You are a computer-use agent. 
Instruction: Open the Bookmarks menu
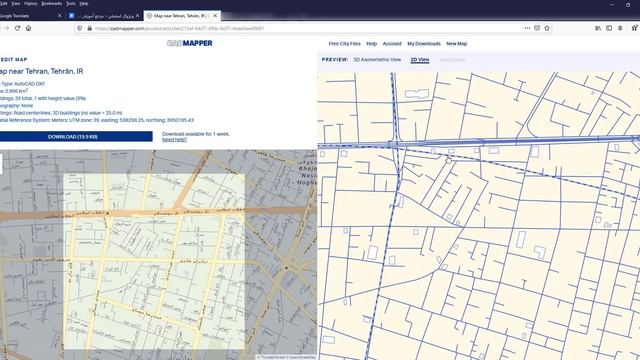[x=52, y=3]
